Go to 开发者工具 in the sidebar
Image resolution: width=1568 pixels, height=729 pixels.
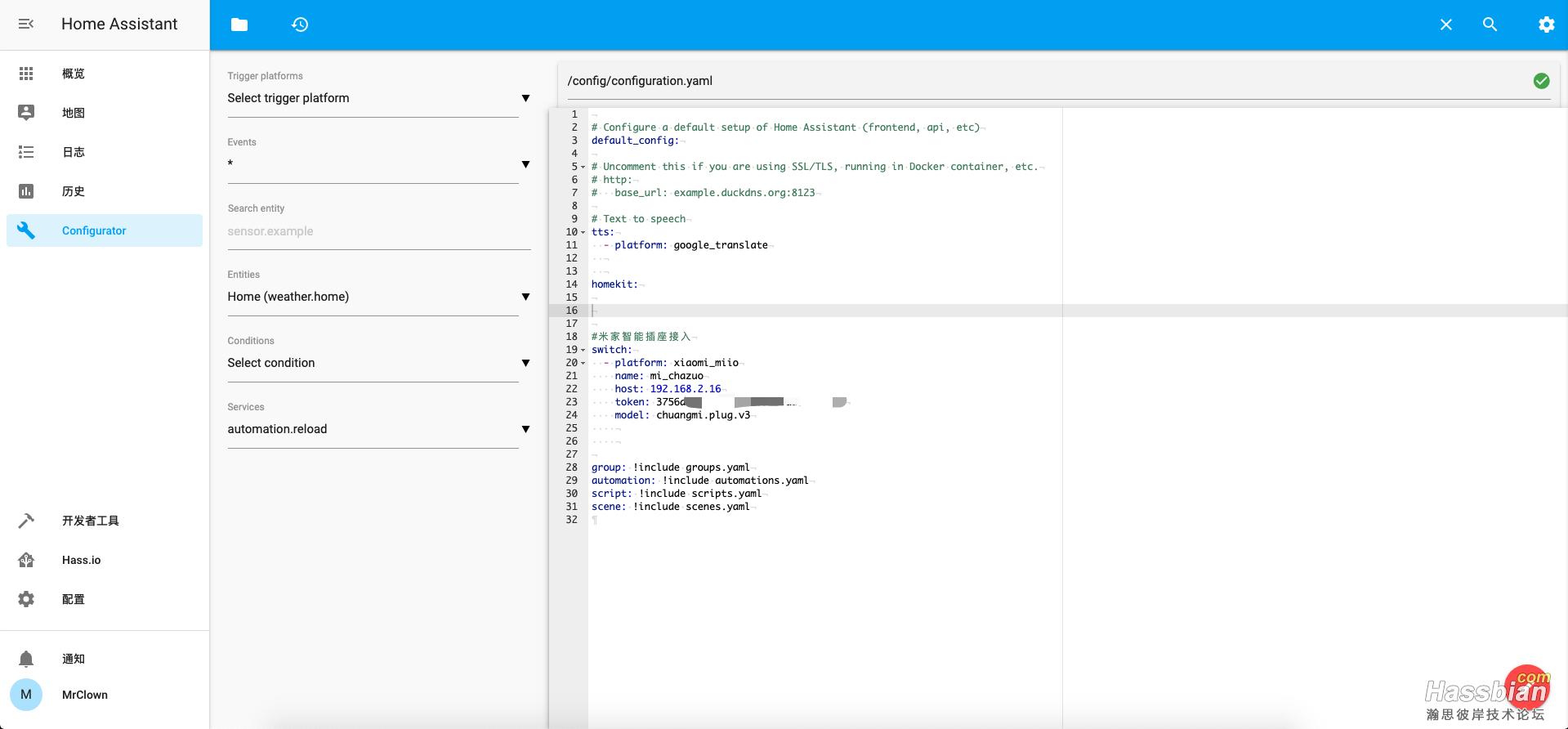click(105, 521)
